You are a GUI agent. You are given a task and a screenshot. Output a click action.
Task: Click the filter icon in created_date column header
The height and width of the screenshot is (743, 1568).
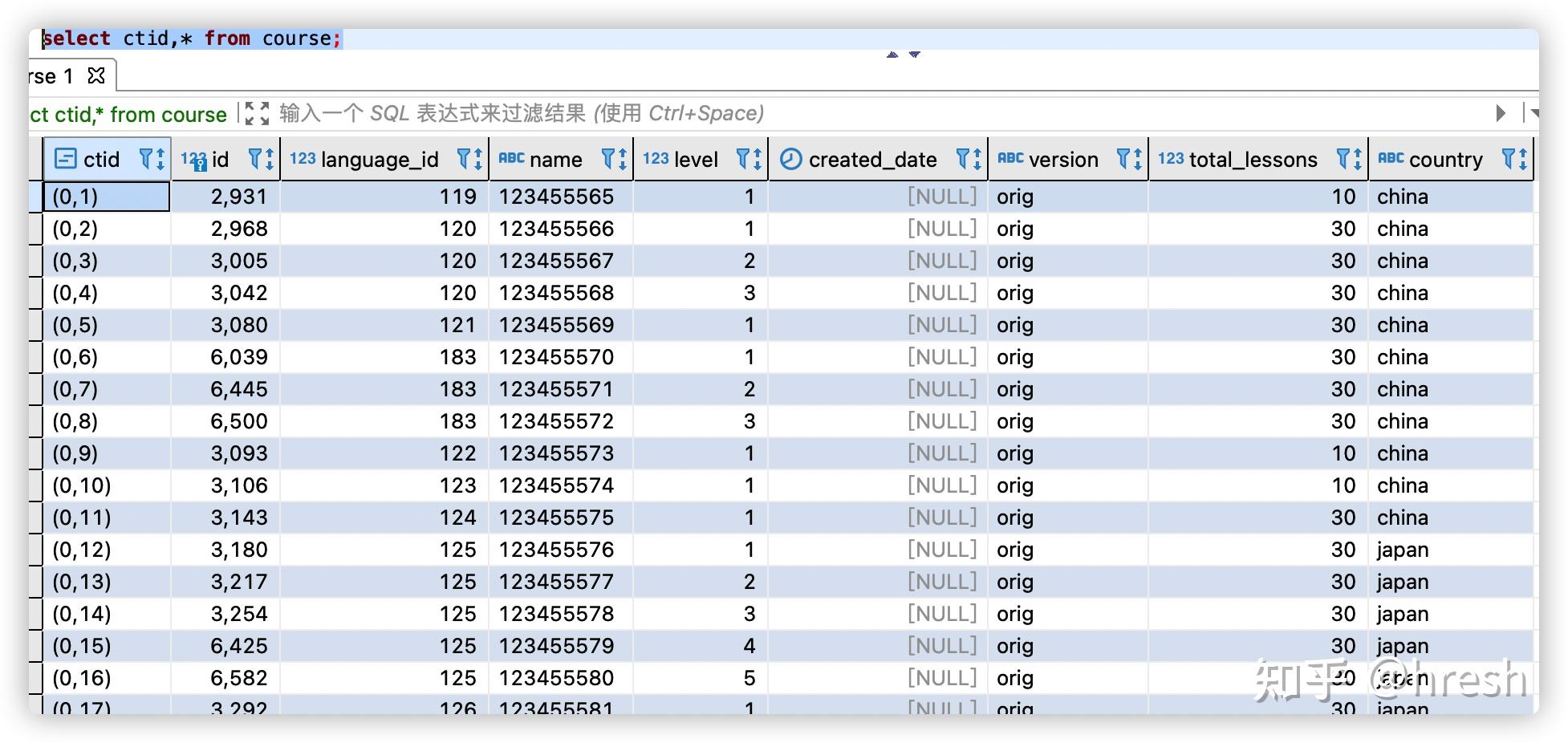pos(964,159)
